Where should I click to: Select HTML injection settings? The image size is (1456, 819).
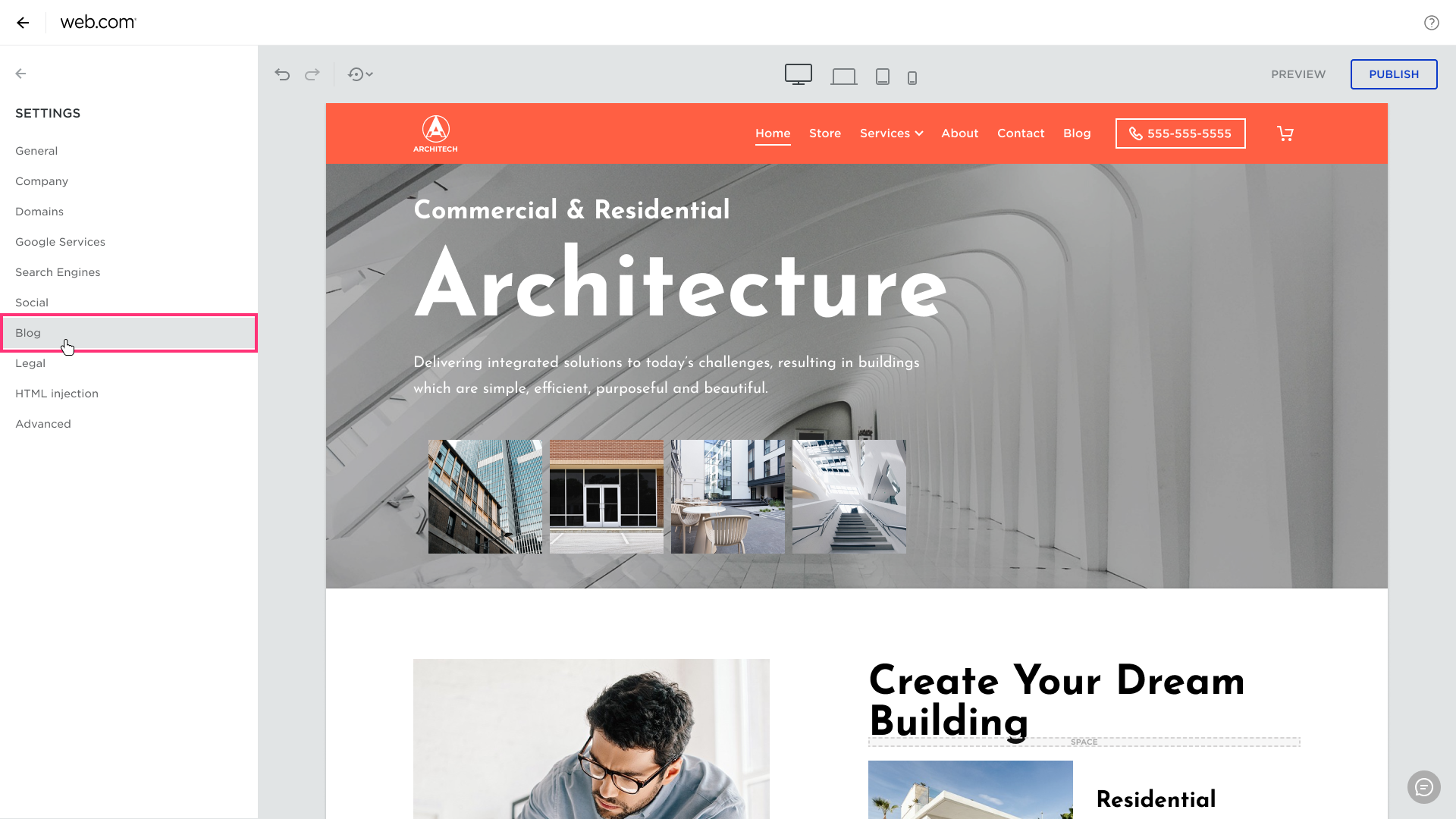tap(57, 394)
